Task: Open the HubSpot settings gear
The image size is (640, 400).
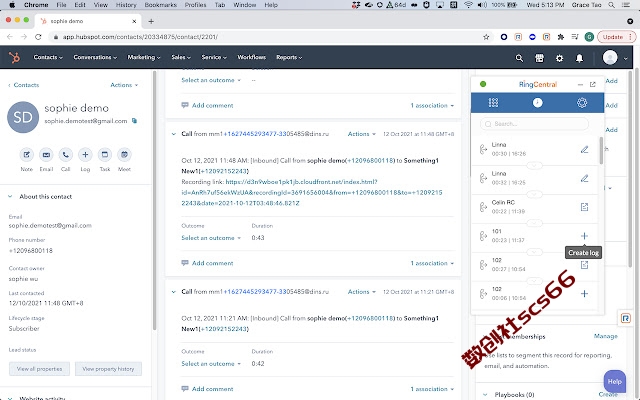Action: (559, 58)
